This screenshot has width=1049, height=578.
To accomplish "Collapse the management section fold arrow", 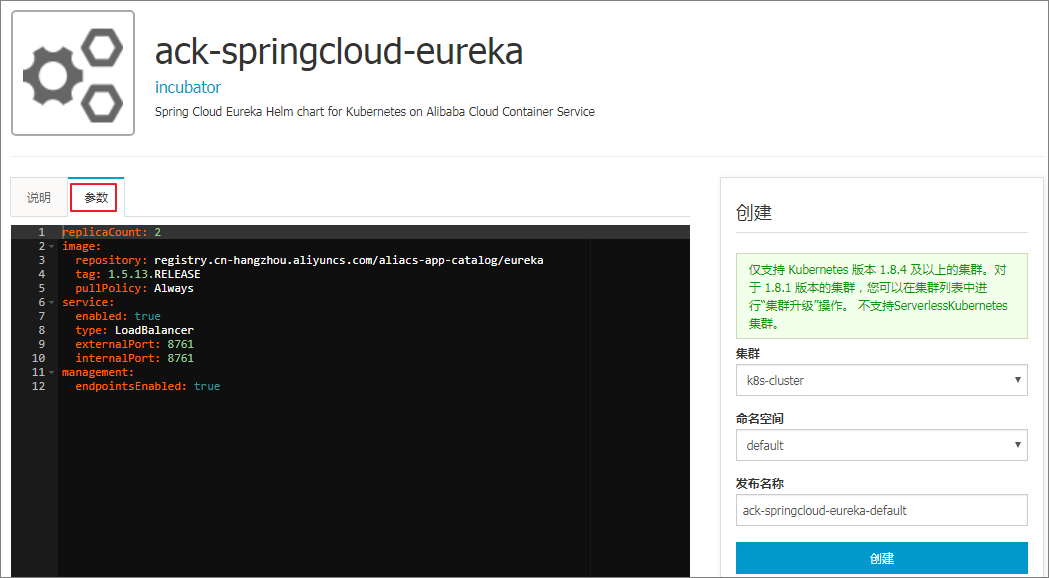I will tap(52, 372).
